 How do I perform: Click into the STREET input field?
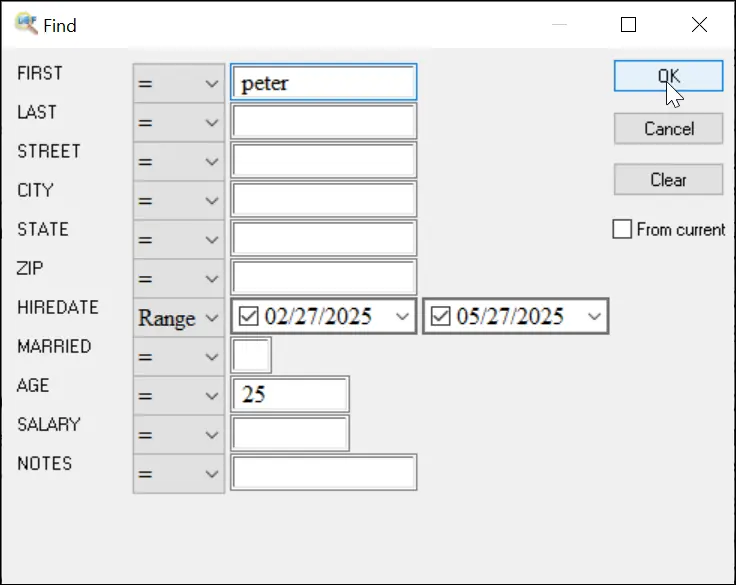[323, 160]
